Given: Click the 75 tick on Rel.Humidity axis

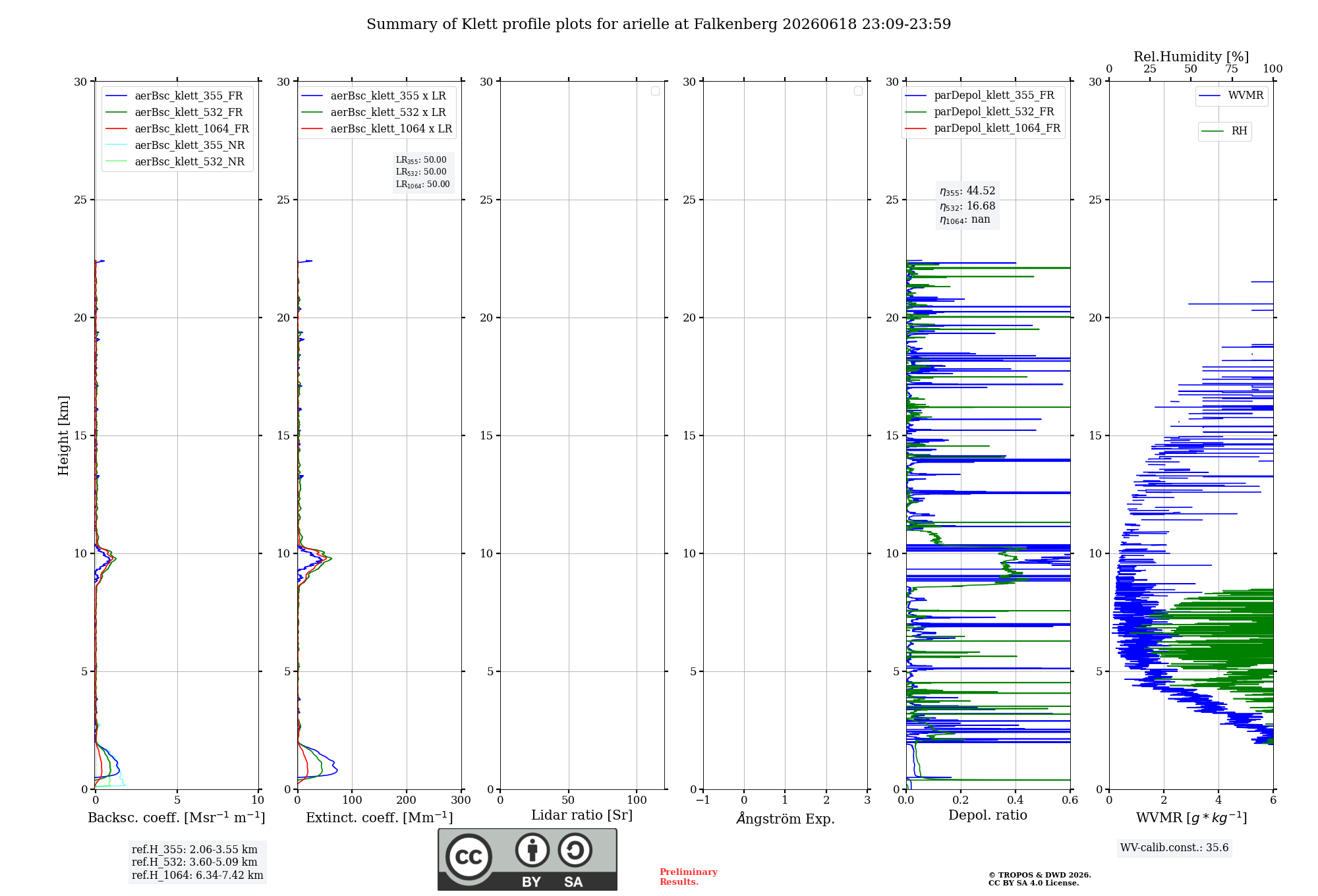Looking at the screenshot, I should pyautogui.click(x=1232, y=69).
